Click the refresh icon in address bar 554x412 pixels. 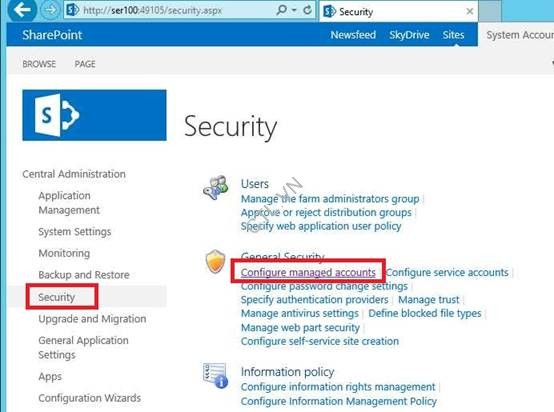coord(307,10)
